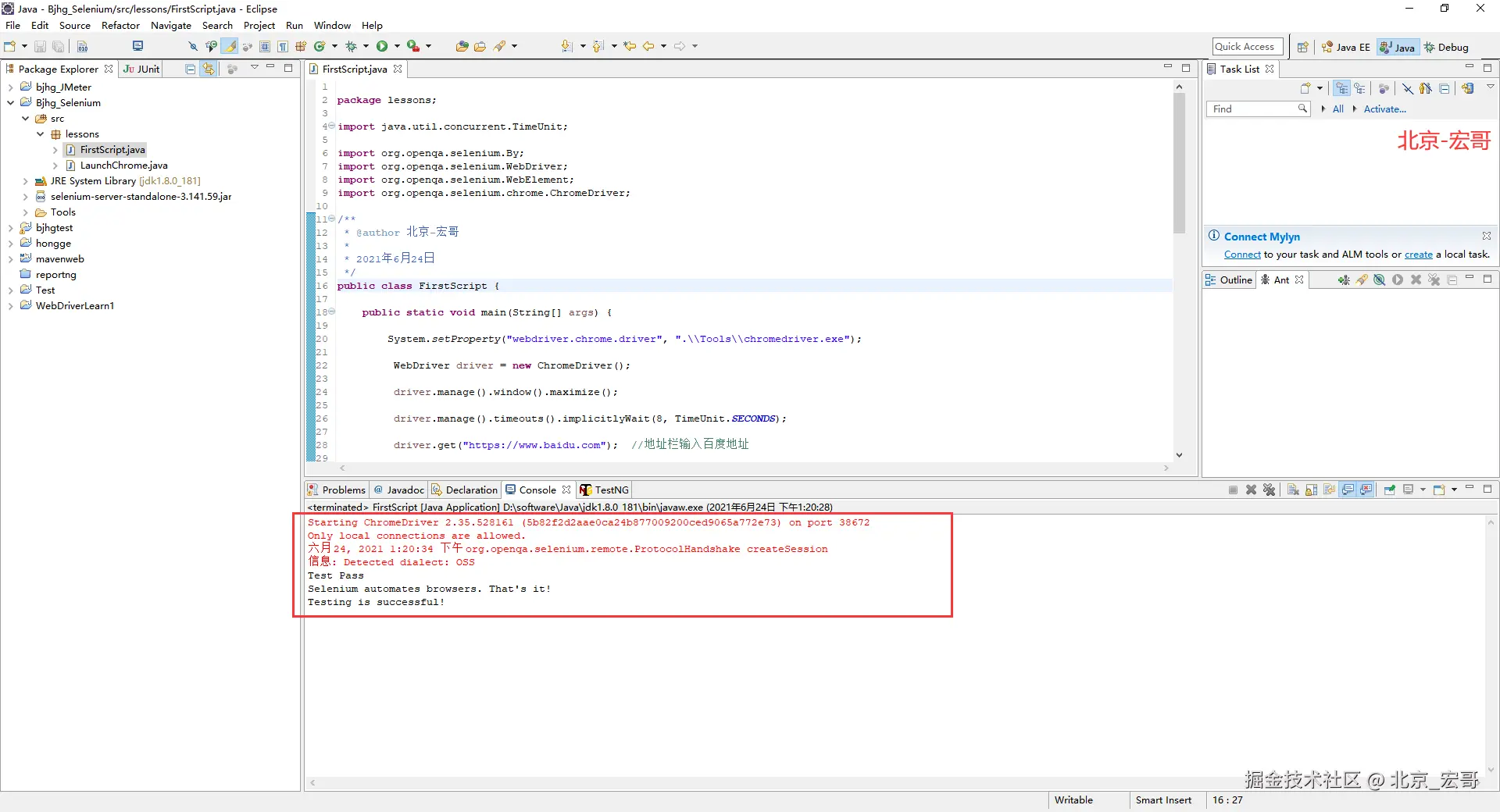Toggle Categorized presentation in Task List
The width and height of the screenshot is (1500, 812).
click(1342, 88)
